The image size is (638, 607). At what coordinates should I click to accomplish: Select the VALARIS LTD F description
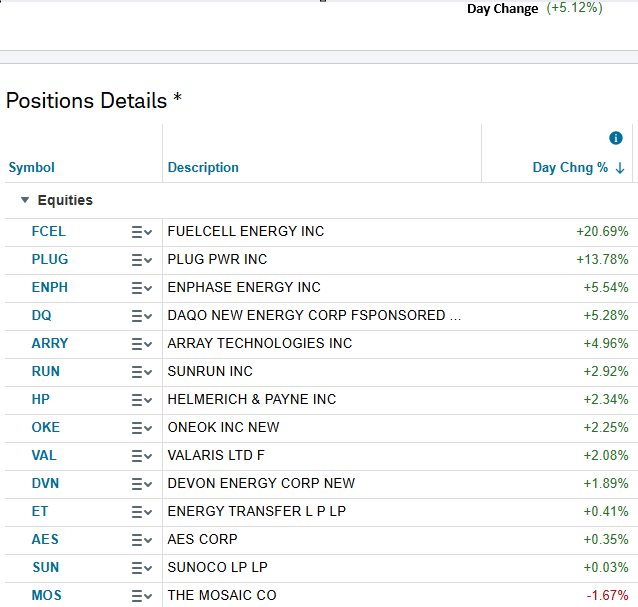point(216,455)
